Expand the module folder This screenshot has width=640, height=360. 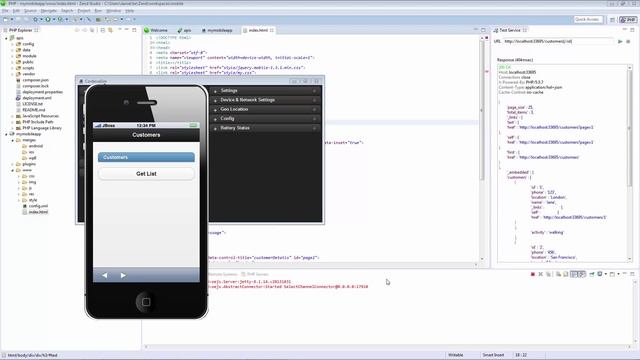coord(13,56)
